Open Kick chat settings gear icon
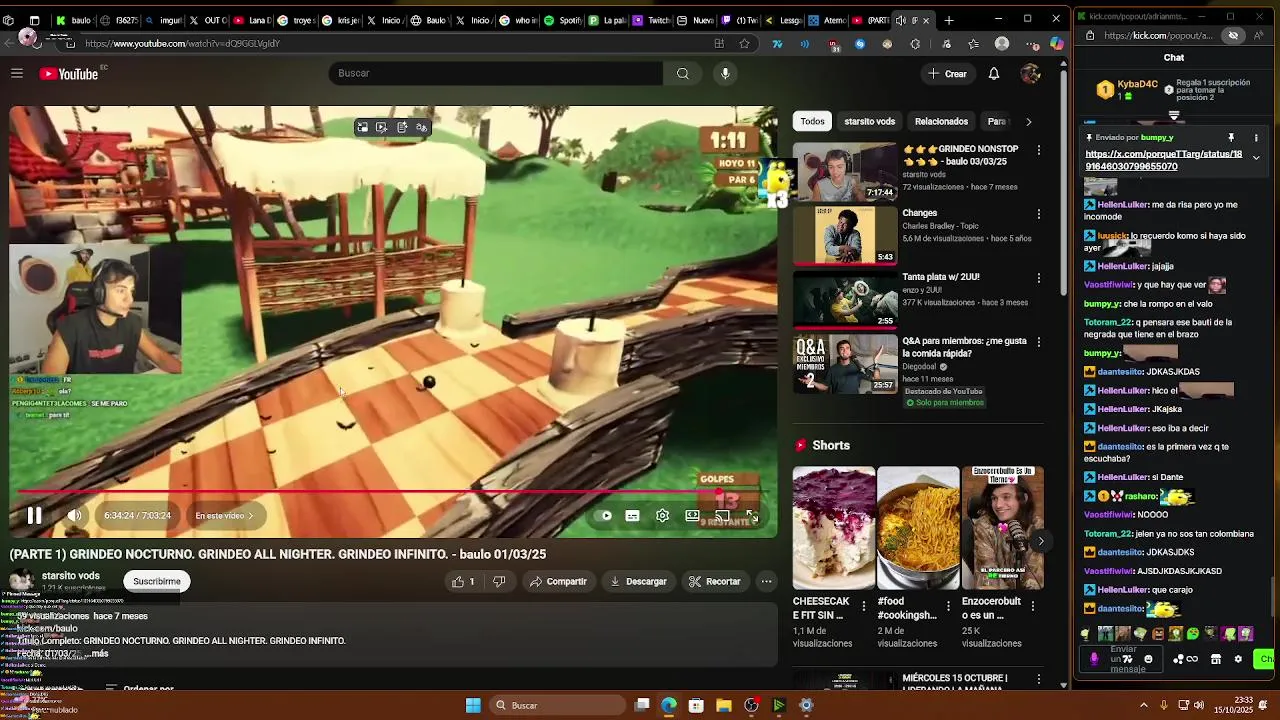 1238,659
